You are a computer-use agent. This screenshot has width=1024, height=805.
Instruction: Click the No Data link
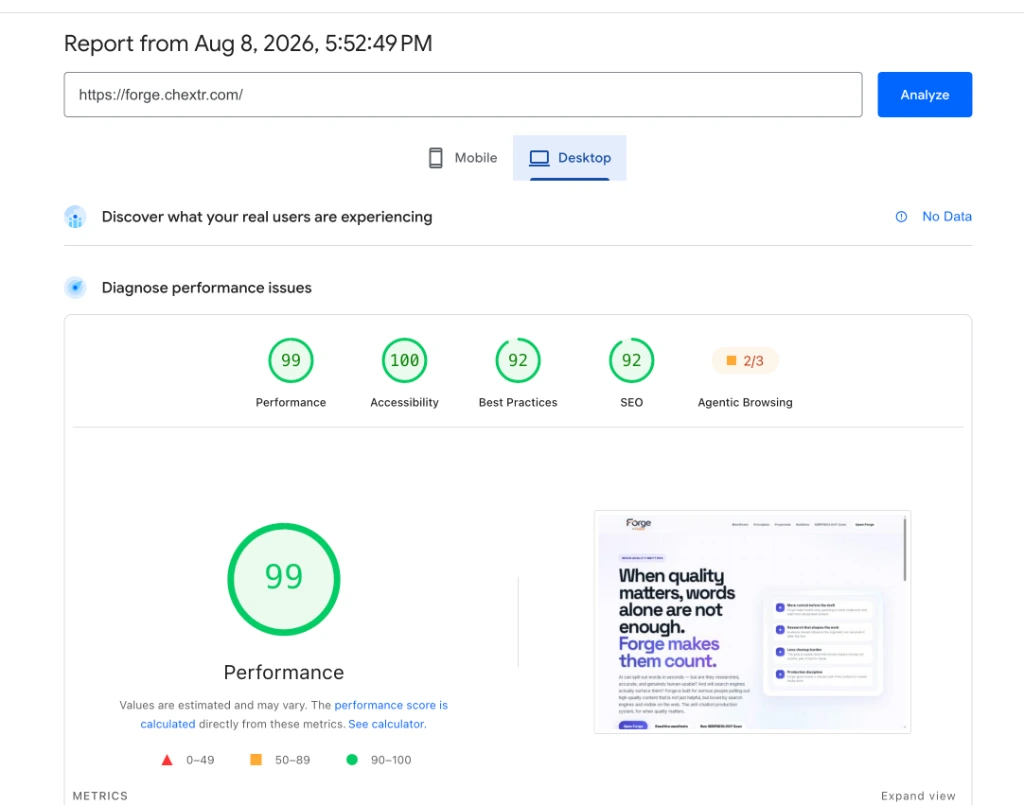click(946, 216)
